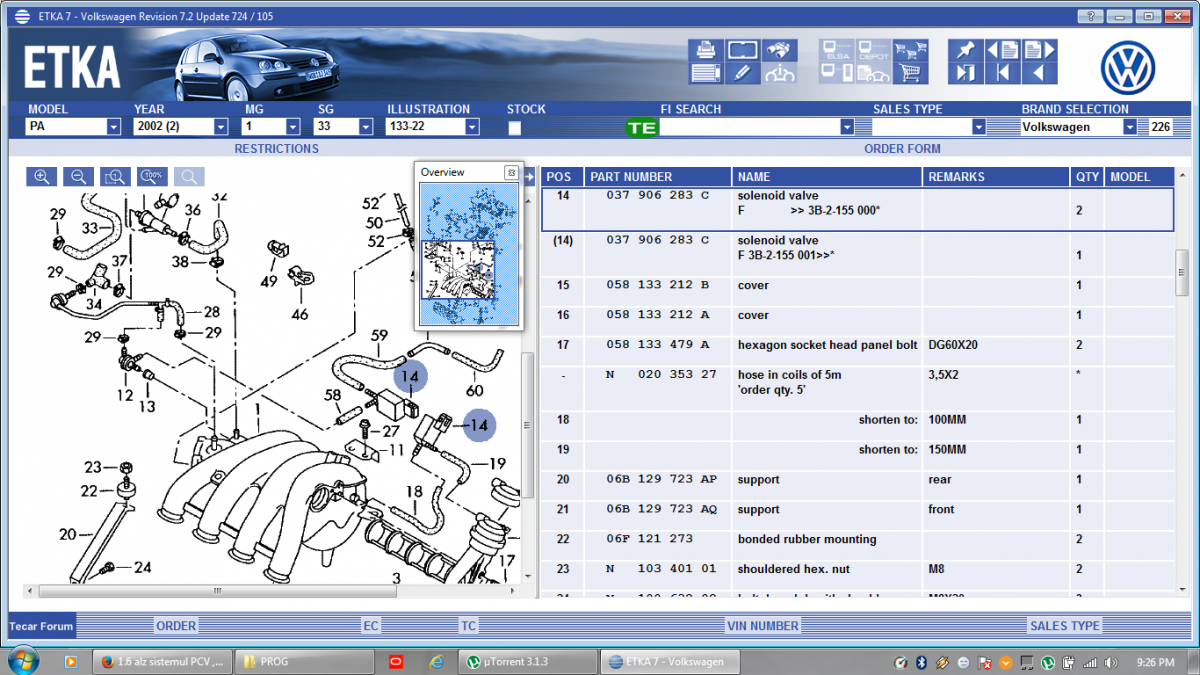The image size is (1200, 675).
Task: Click the parts list icon below the printer
Action: pyautogui.click(x=705, y=73)
